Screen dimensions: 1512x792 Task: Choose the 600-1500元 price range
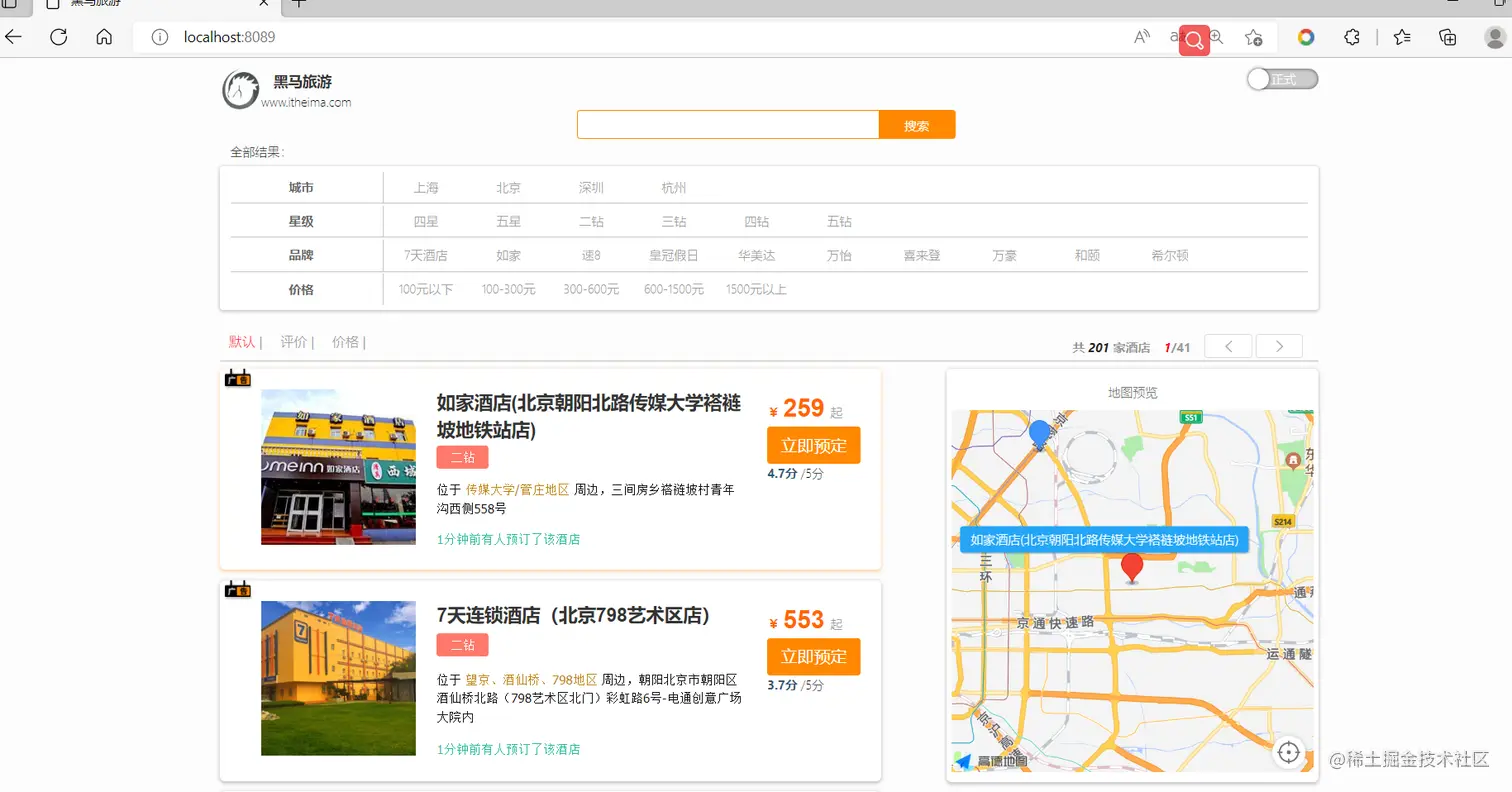tap(674, 290)
